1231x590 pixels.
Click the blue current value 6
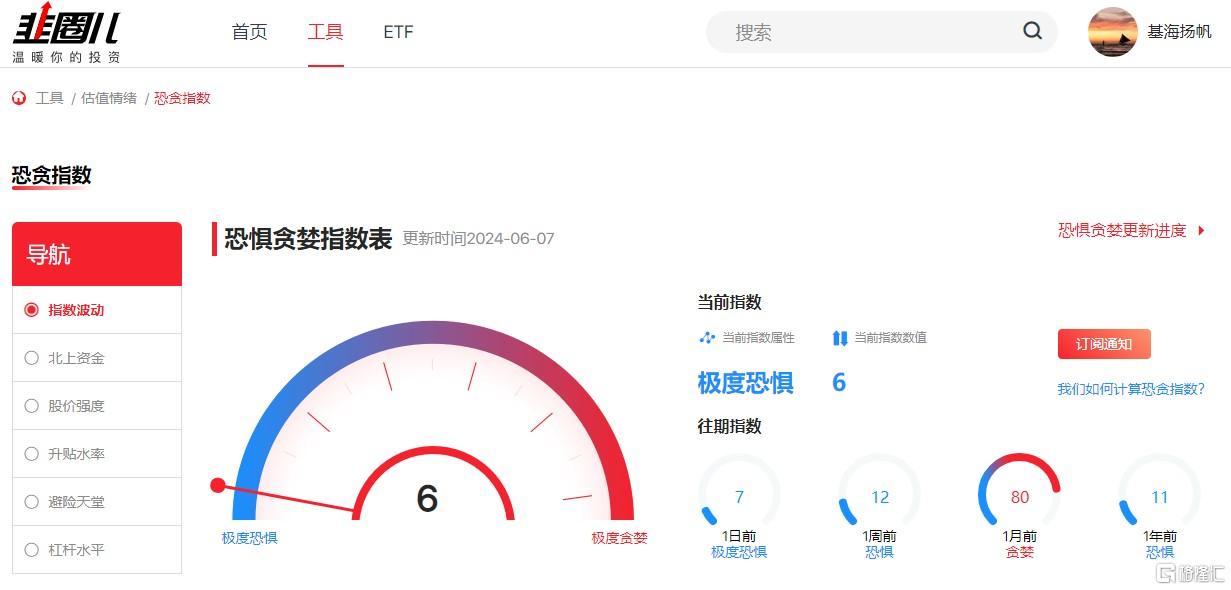pos(839,383)
